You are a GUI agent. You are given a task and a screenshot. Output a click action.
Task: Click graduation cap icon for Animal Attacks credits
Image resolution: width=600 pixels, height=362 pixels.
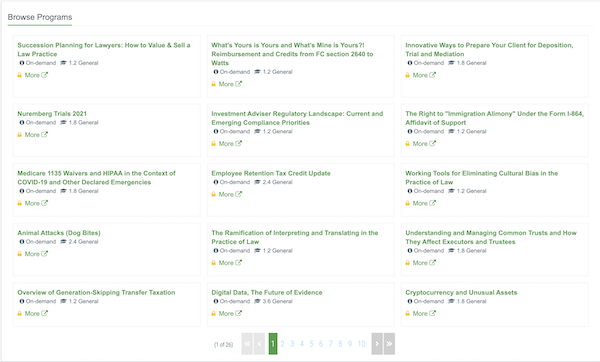(x=64, y=242)
